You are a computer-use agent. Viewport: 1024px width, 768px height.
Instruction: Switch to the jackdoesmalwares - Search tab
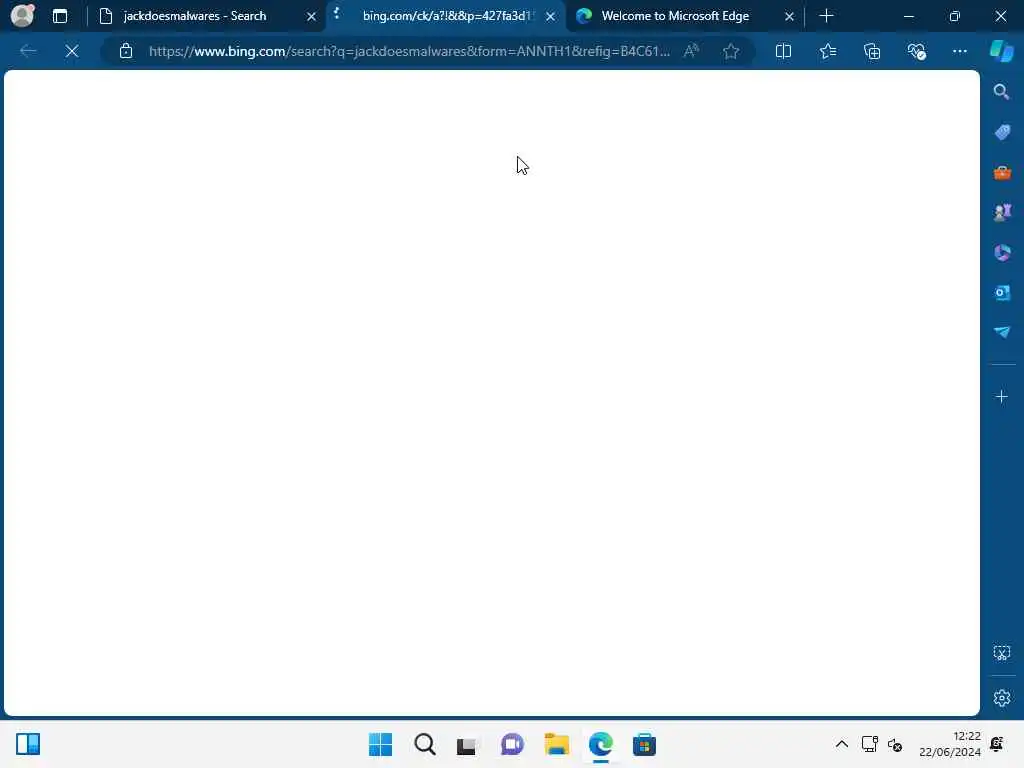click(195, 16)
